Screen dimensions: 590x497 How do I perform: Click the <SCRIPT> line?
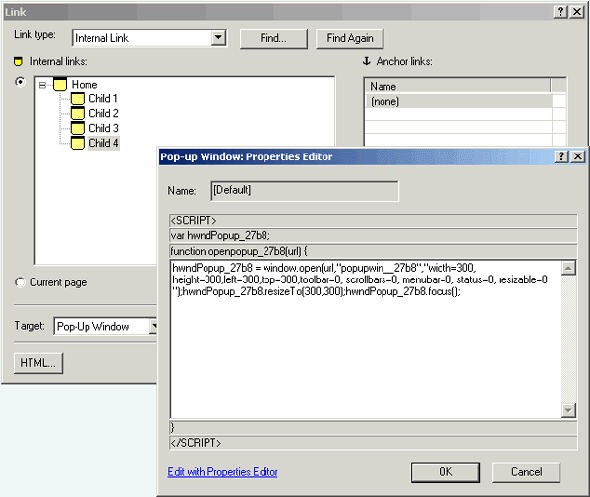pos(373,220)
